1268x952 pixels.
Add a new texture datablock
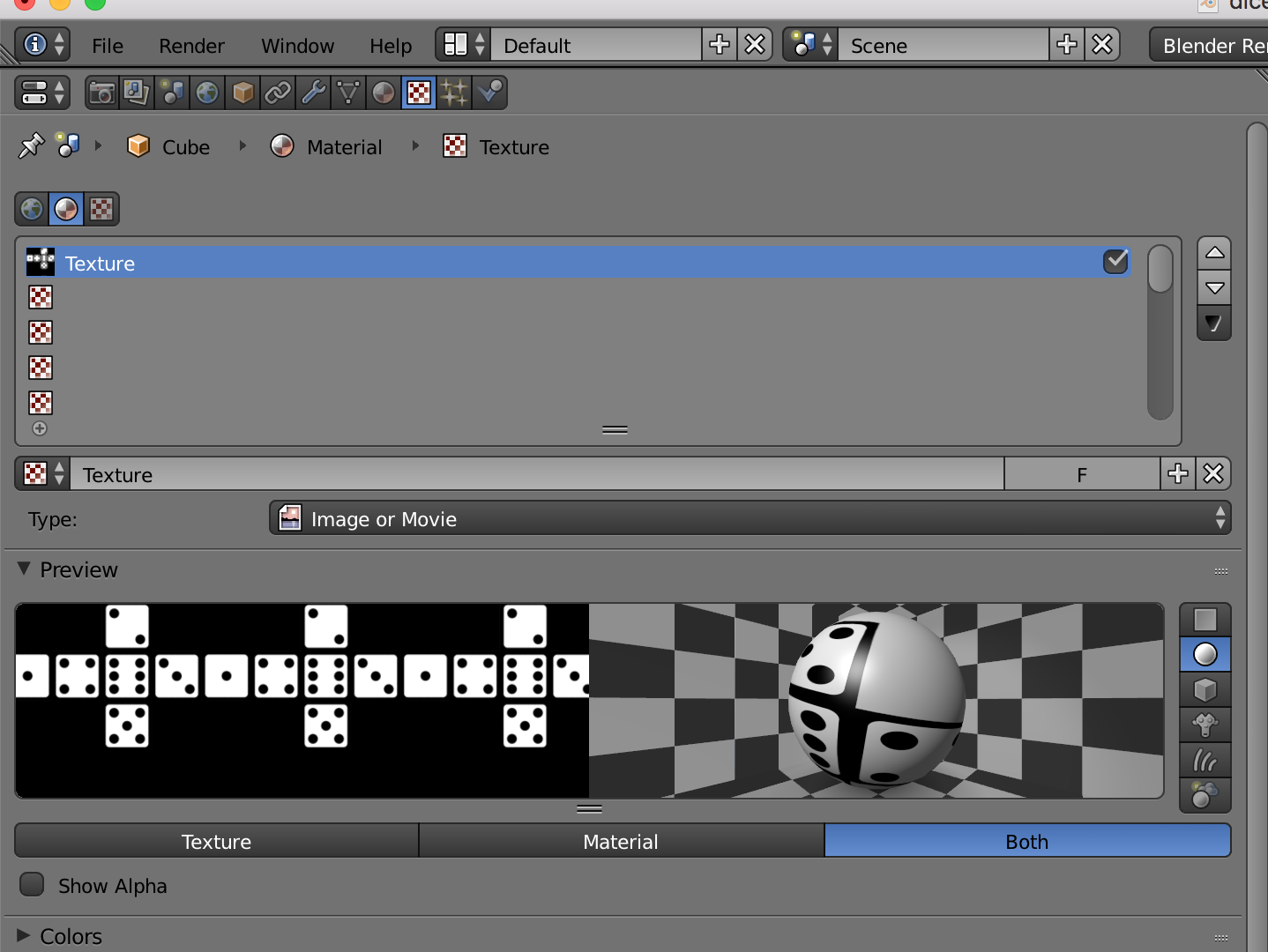pos(1178,474)
